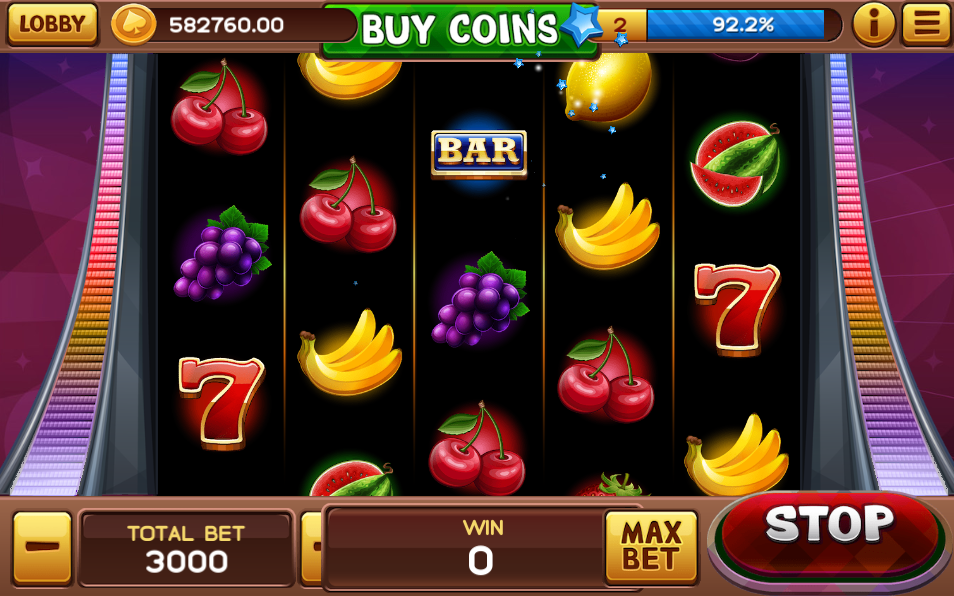954x596 pixels.
Task: Click the watermelon symbol on the fifth reel
Action: coord(736,164)
